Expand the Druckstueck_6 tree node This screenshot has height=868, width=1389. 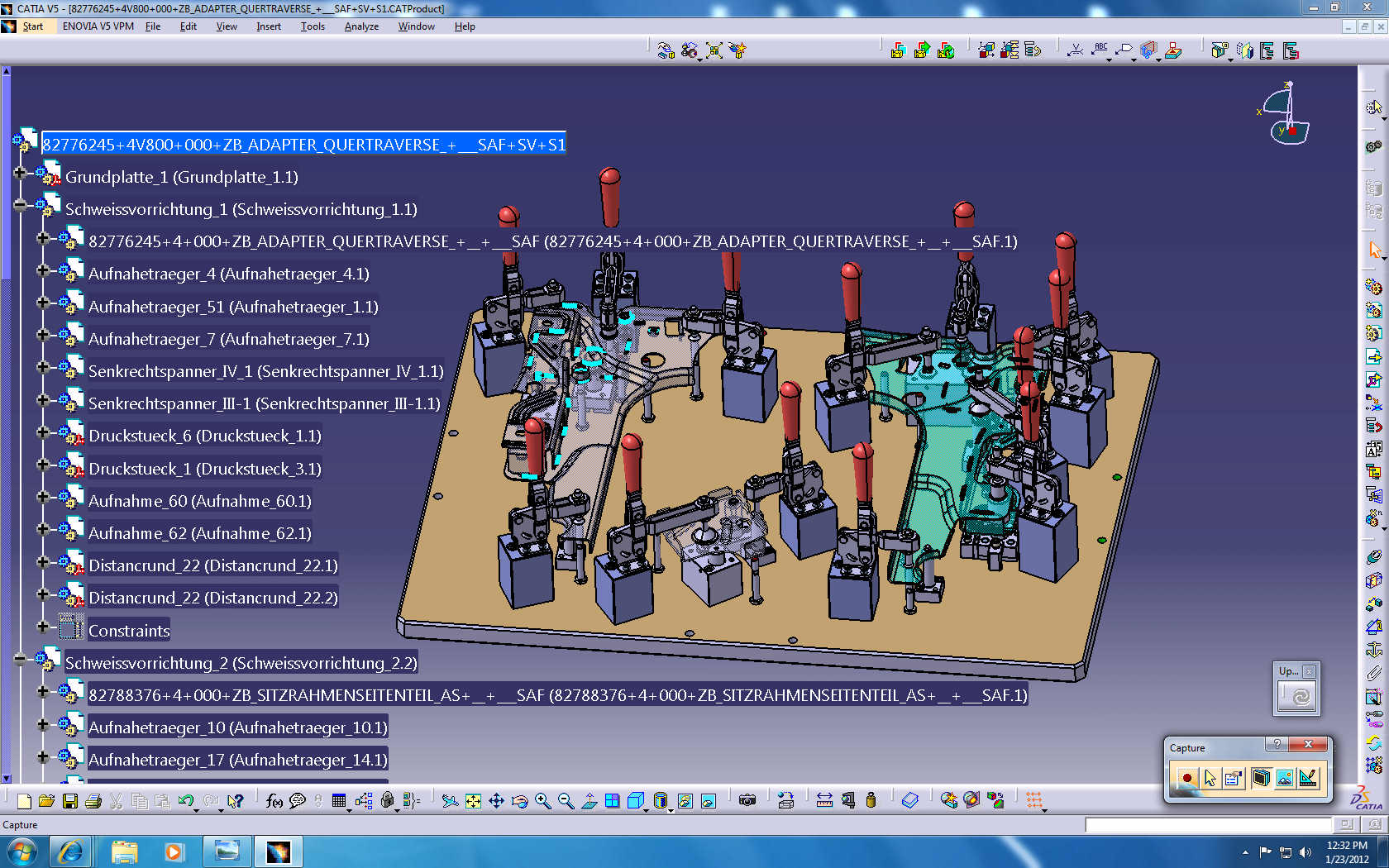click(x=43, y=432)
